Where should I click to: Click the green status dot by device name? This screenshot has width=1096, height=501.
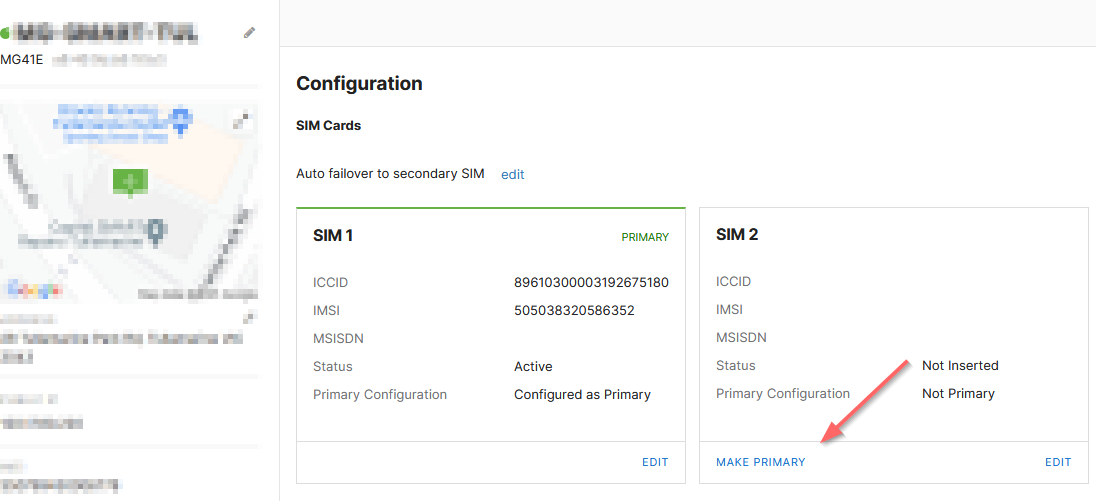(x=5, y=34)
